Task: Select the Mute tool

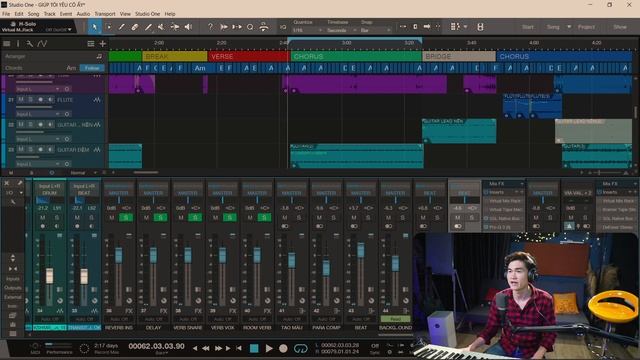Action: [161, 27]
